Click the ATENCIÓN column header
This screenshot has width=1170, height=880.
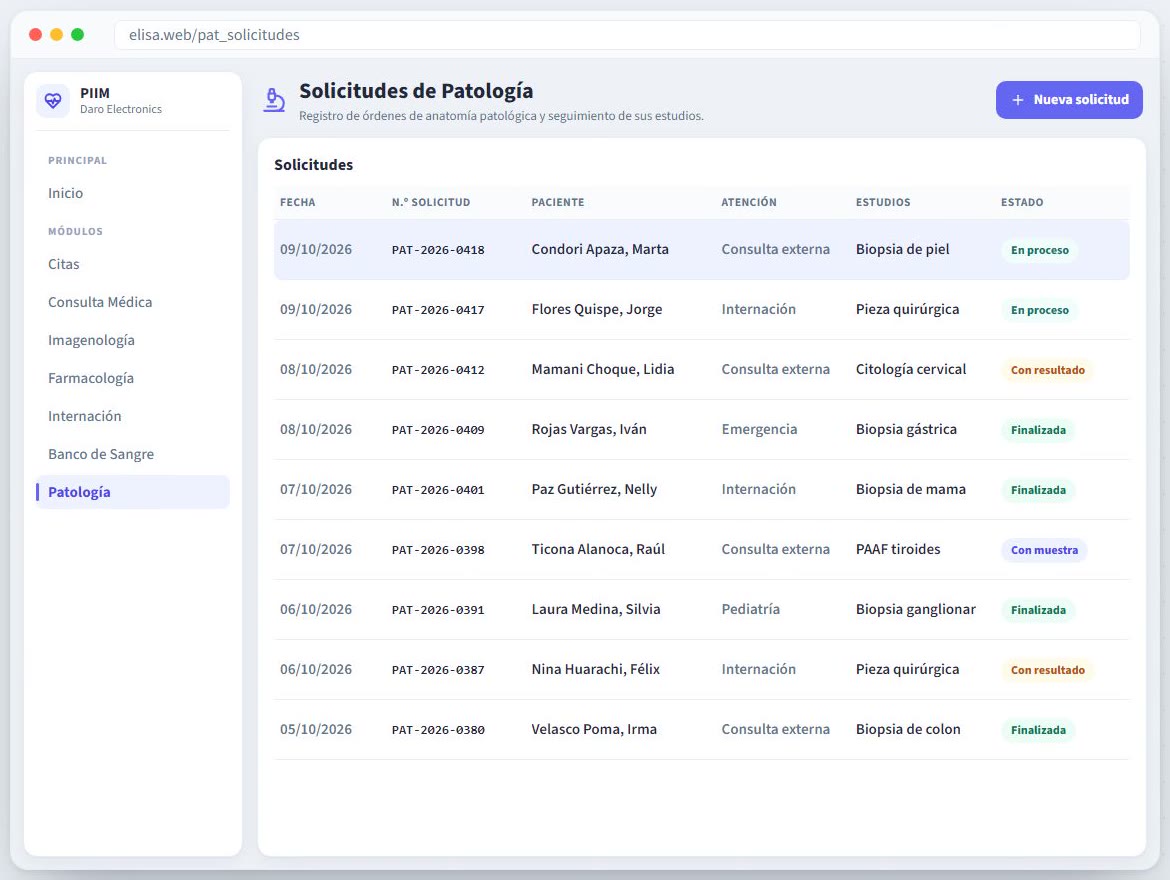[749, 202]
